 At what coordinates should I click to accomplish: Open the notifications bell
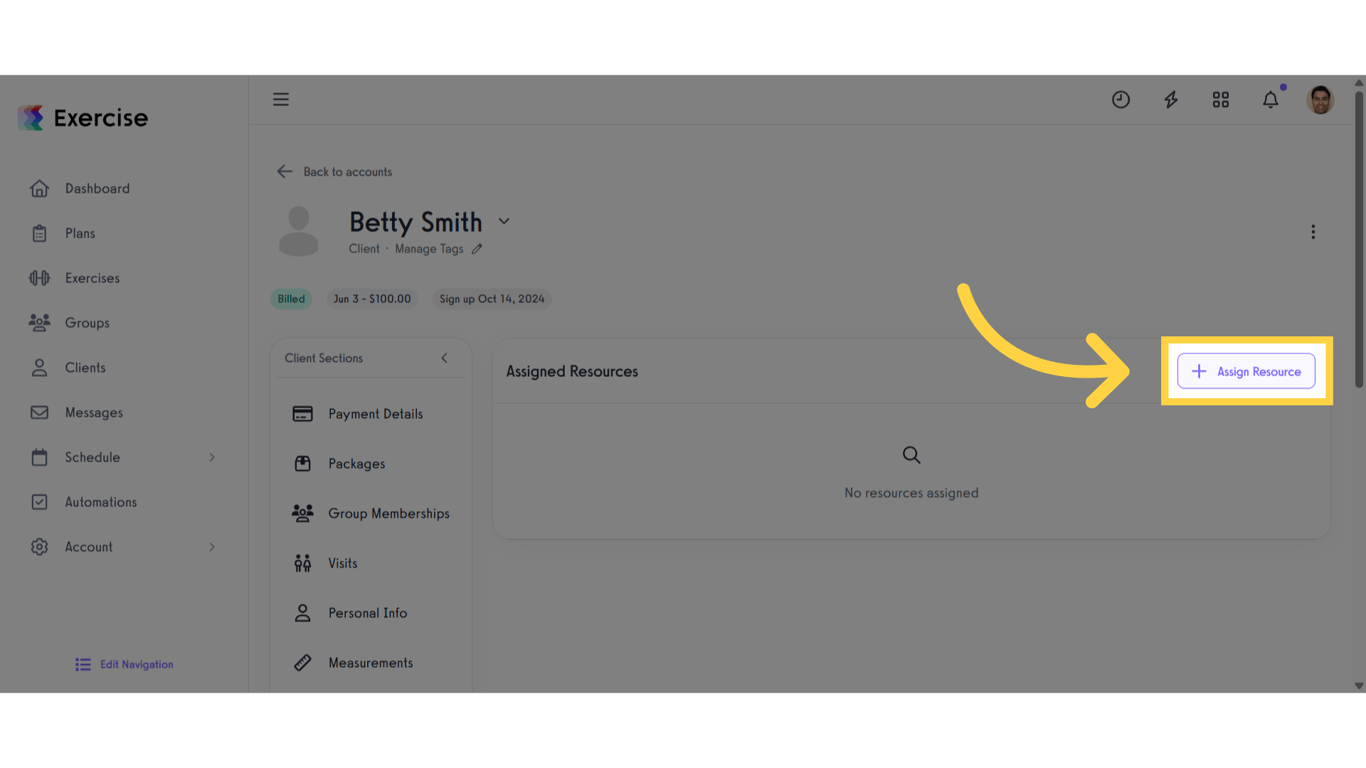coord(1271,99)
